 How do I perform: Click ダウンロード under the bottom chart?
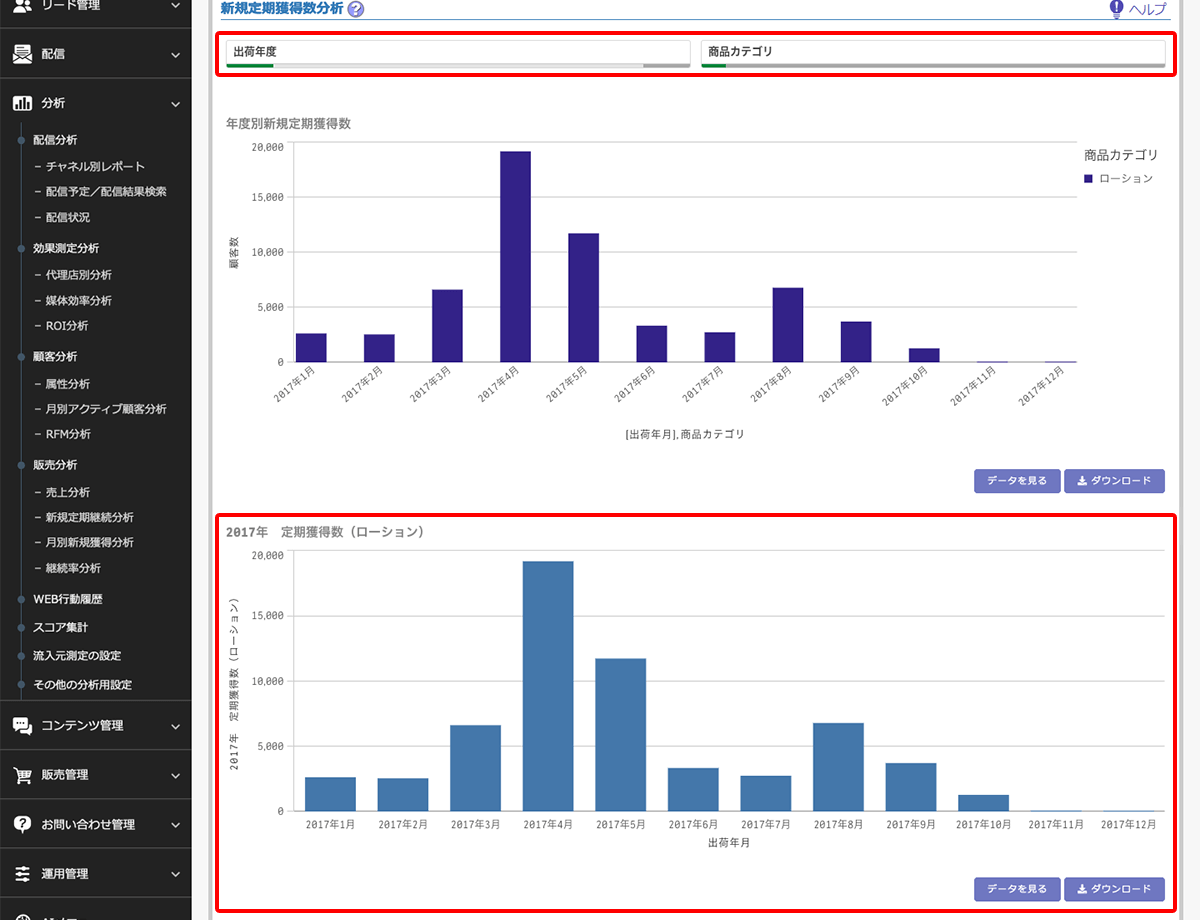(1114, 889)
